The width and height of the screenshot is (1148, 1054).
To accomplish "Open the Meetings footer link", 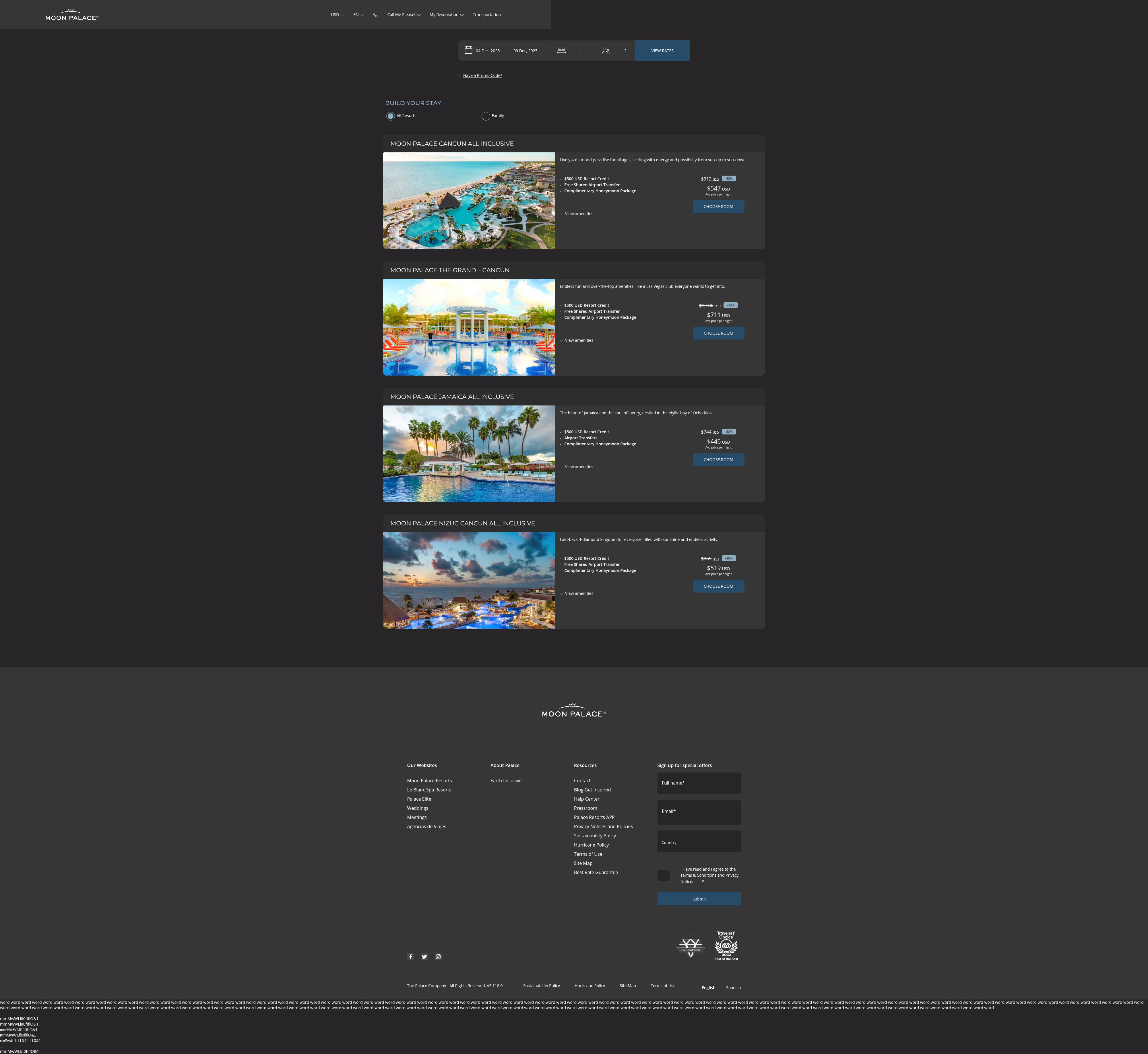I will coord(417,817).
